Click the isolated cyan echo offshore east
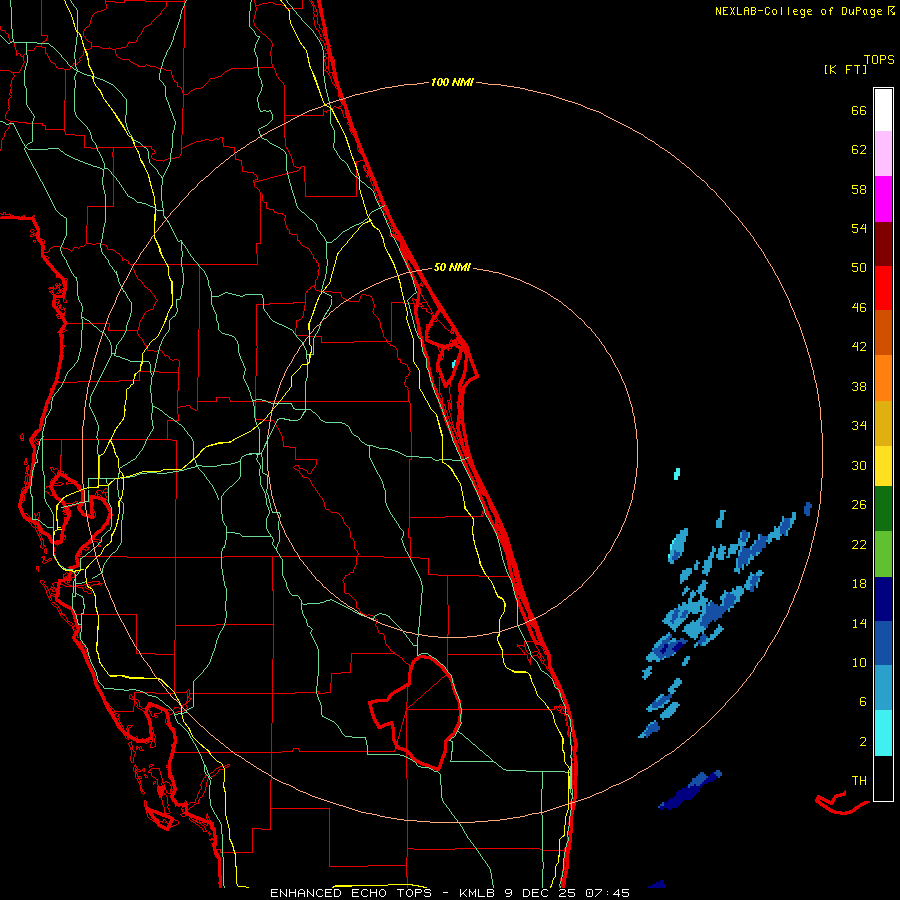Image resolution: width=900 pixels, height=900 pixels. (x=677, y=474)
